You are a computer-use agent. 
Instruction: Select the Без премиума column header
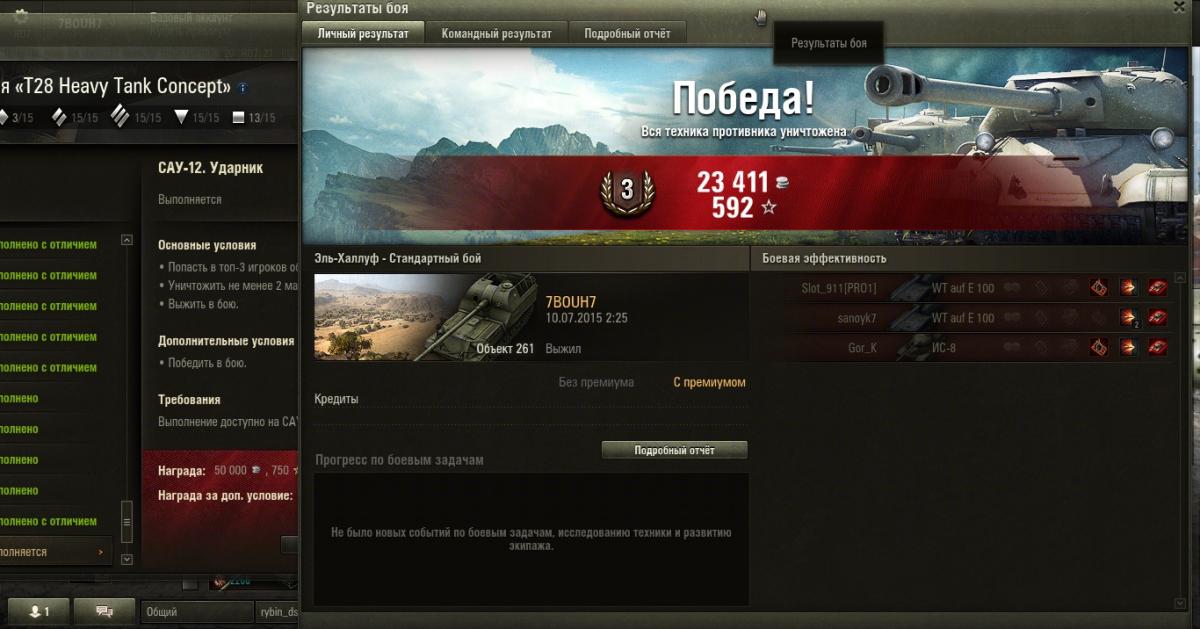coord(596,382)
